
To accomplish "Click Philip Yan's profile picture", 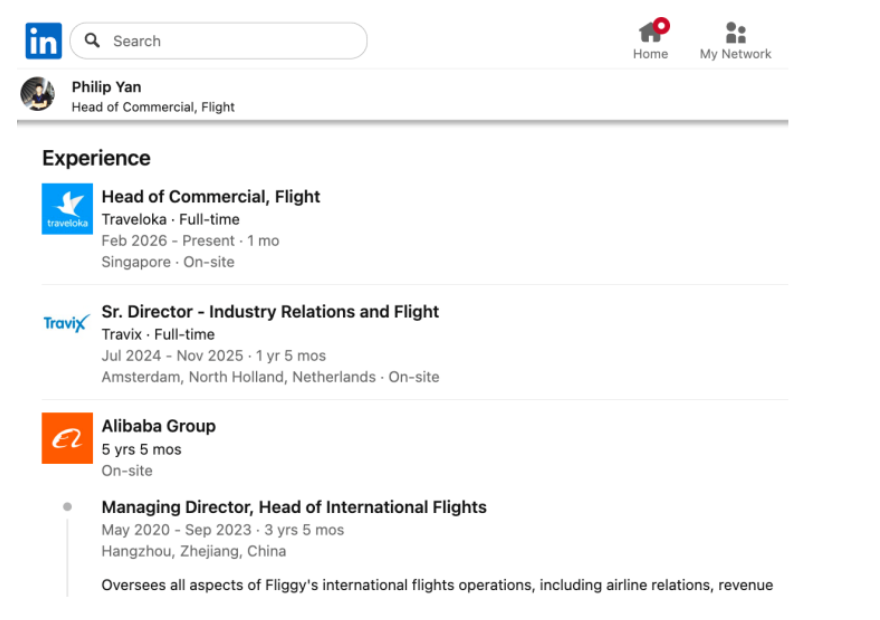I will [x=38, y=94].
